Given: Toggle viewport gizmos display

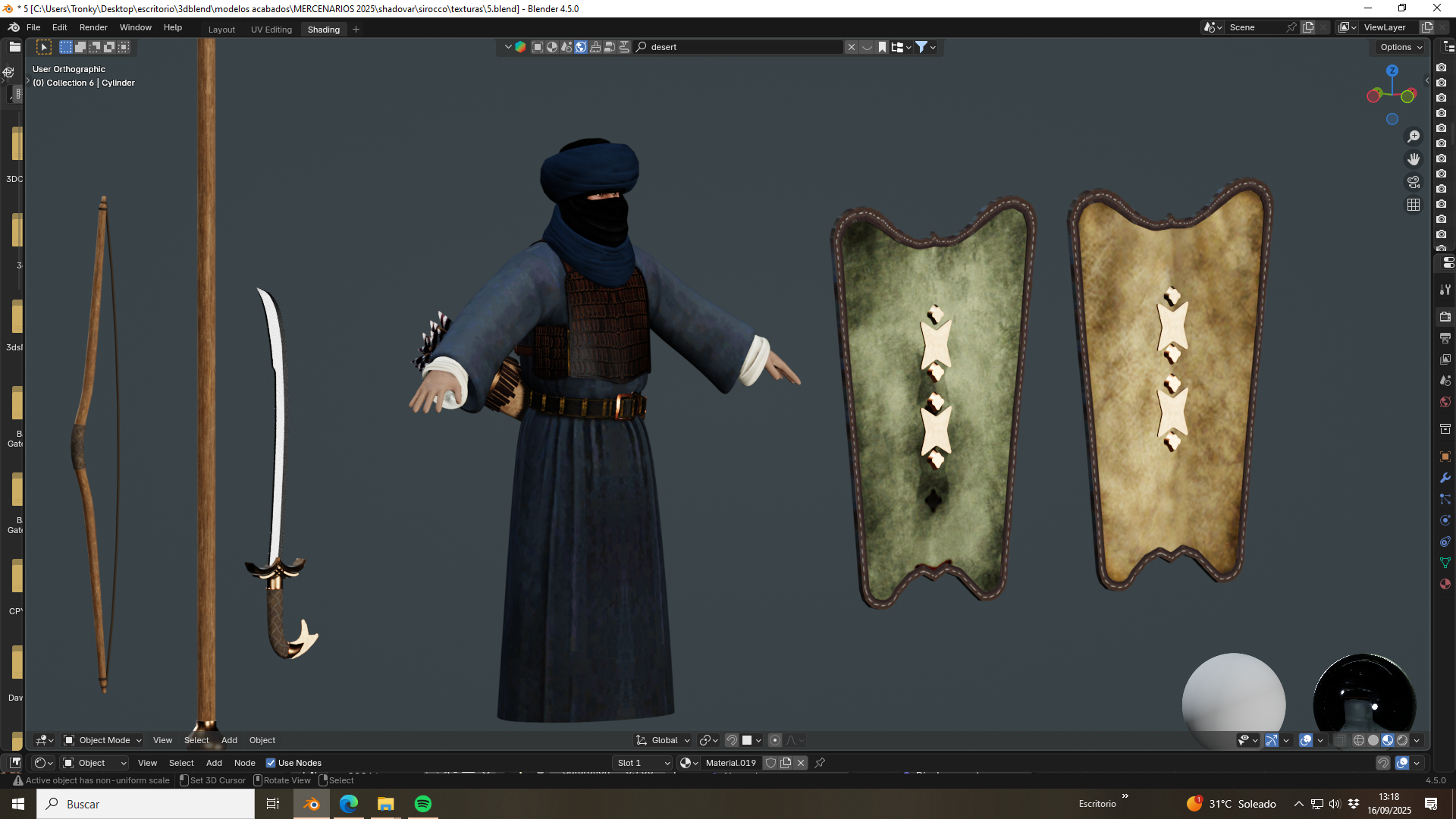Looking at the screenshot, I should pyautogui.click(x=1272, y=740).
